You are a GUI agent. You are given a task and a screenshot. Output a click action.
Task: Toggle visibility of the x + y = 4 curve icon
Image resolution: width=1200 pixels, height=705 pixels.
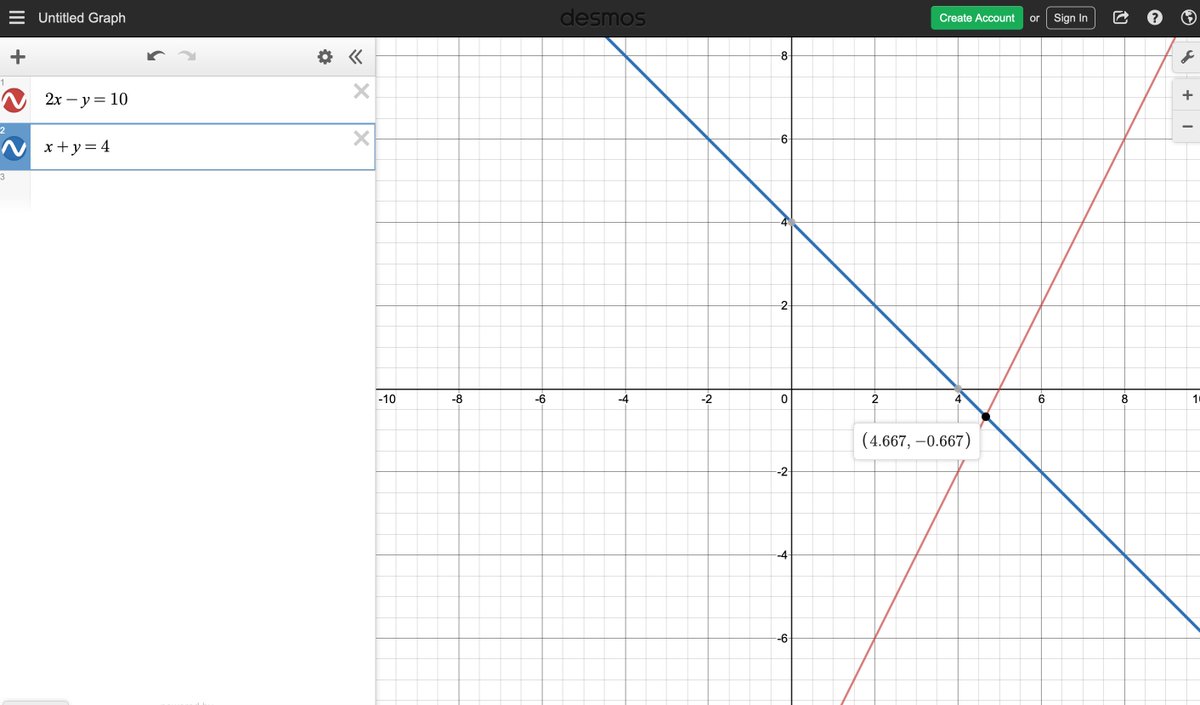(x=15, y=147)
